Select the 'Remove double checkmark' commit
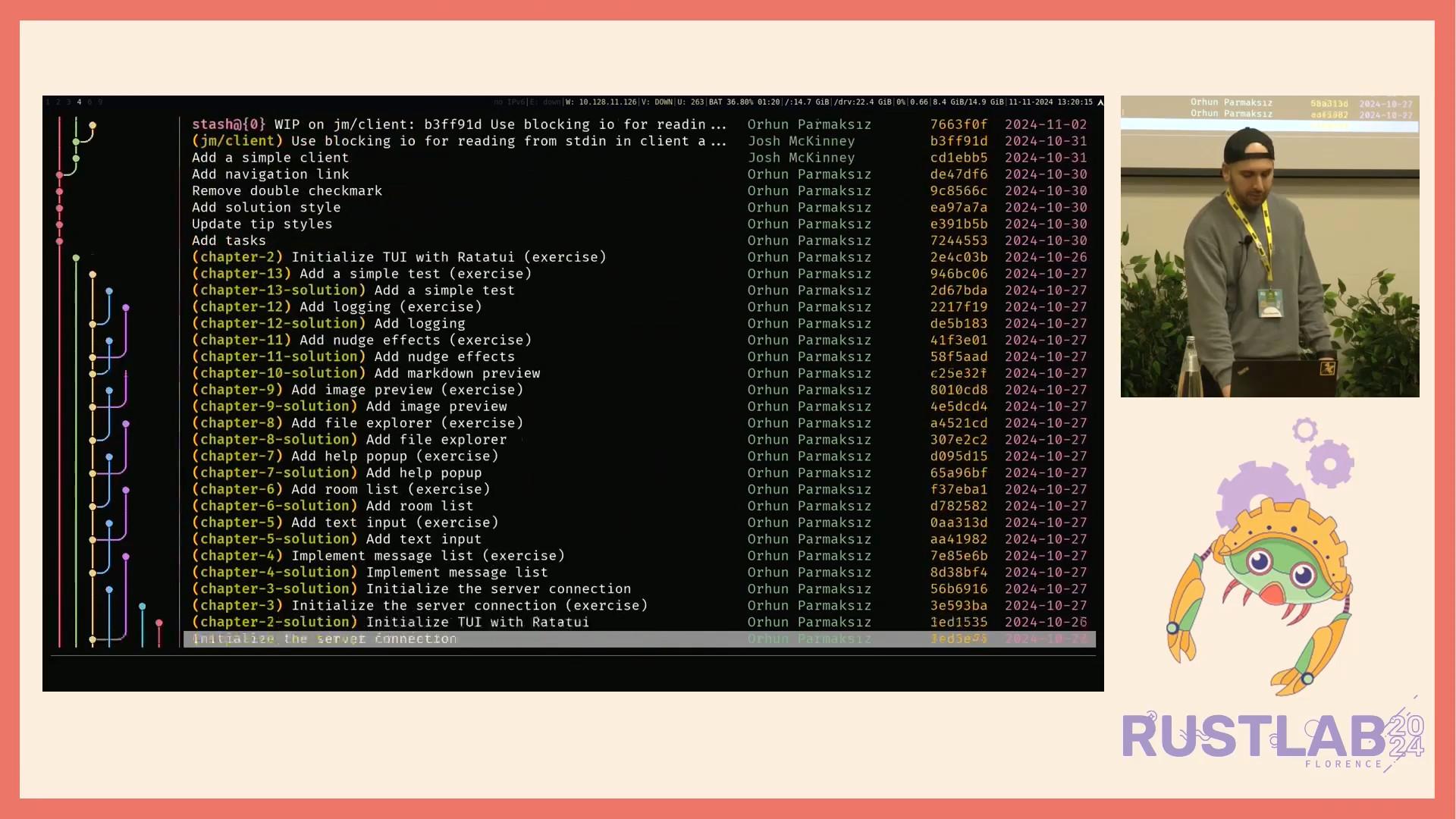This screenshot has height=819, width=1456. [x=639, y=191]
